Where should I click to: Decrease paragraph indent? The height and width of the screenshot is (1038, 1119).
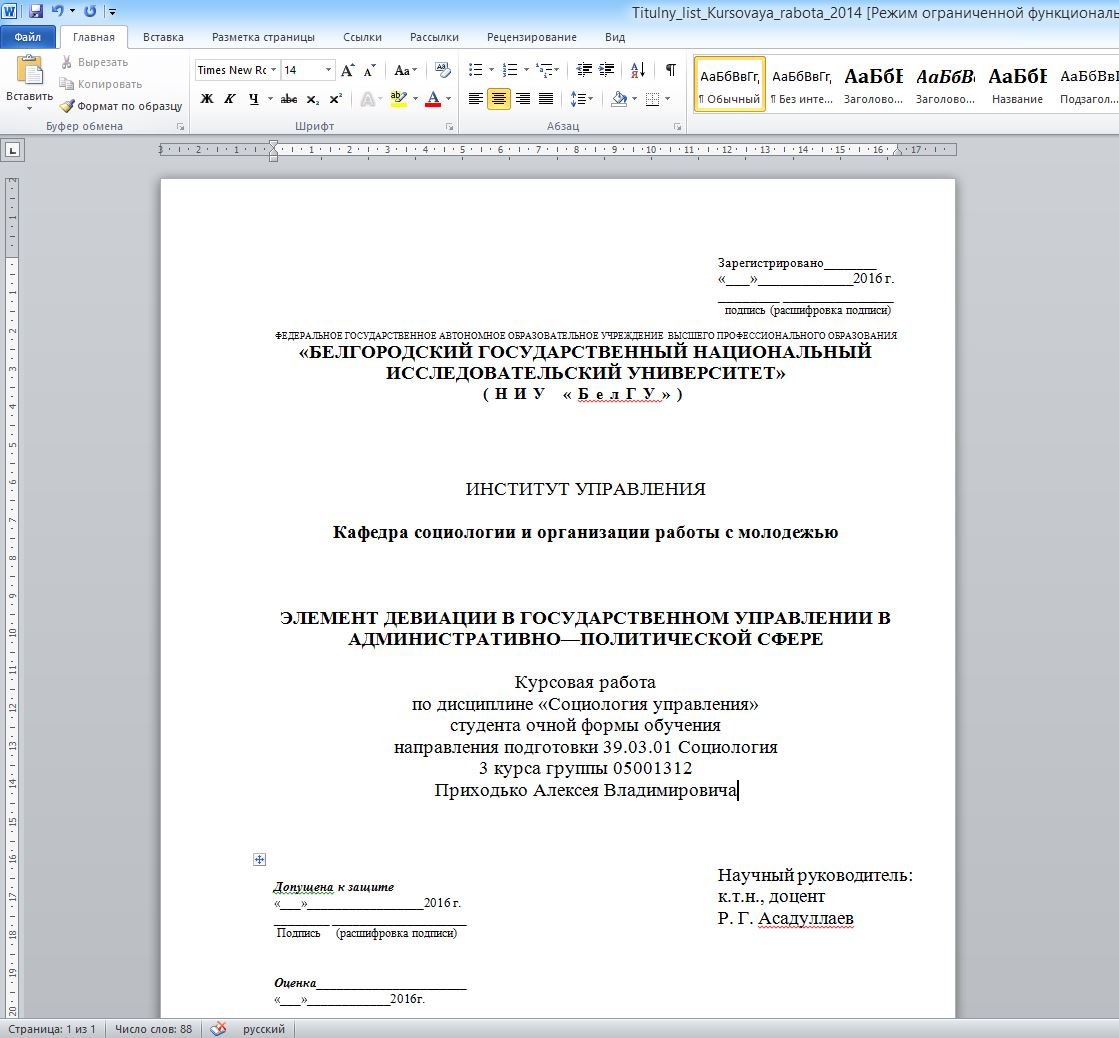(x=584, y=70)
